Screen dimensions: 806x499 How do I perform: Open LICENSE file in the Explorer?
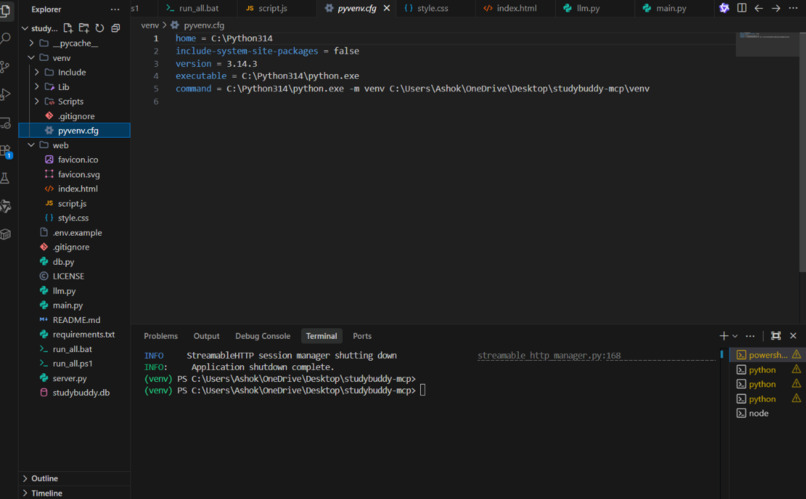pyautogui.click(x=74, y=276)
